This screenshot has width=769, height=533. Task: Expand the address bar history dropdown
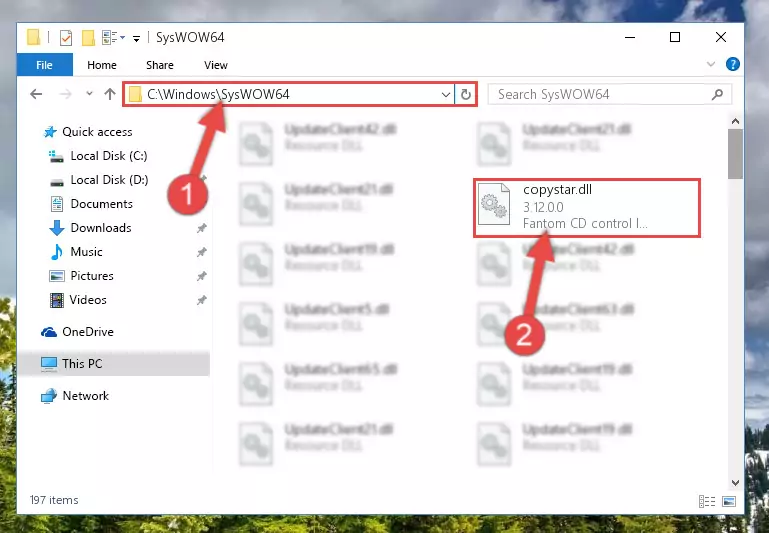[x=445, y=94]
